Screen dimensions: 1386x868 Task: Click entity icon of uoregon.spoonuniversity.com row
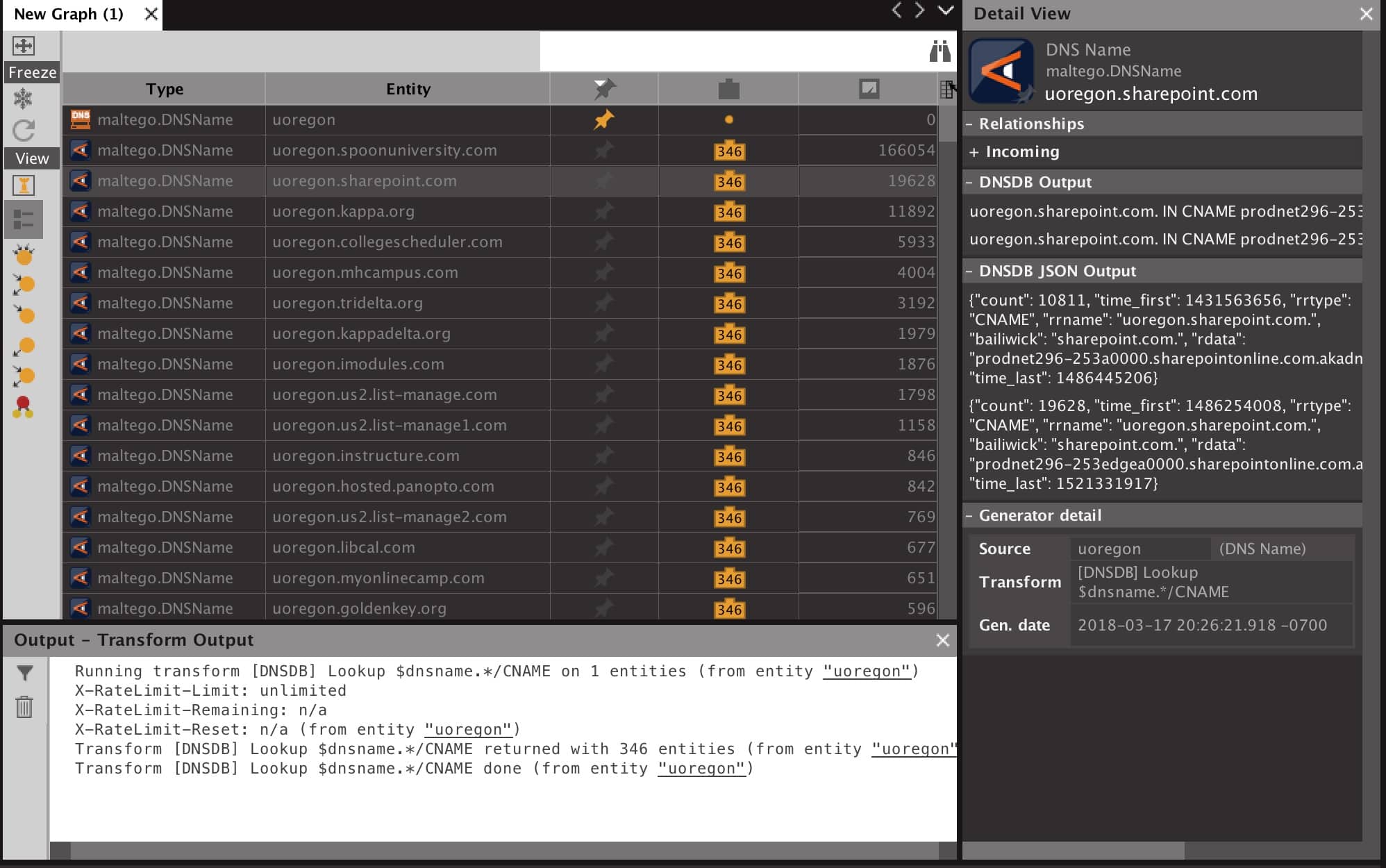(81, 150)
